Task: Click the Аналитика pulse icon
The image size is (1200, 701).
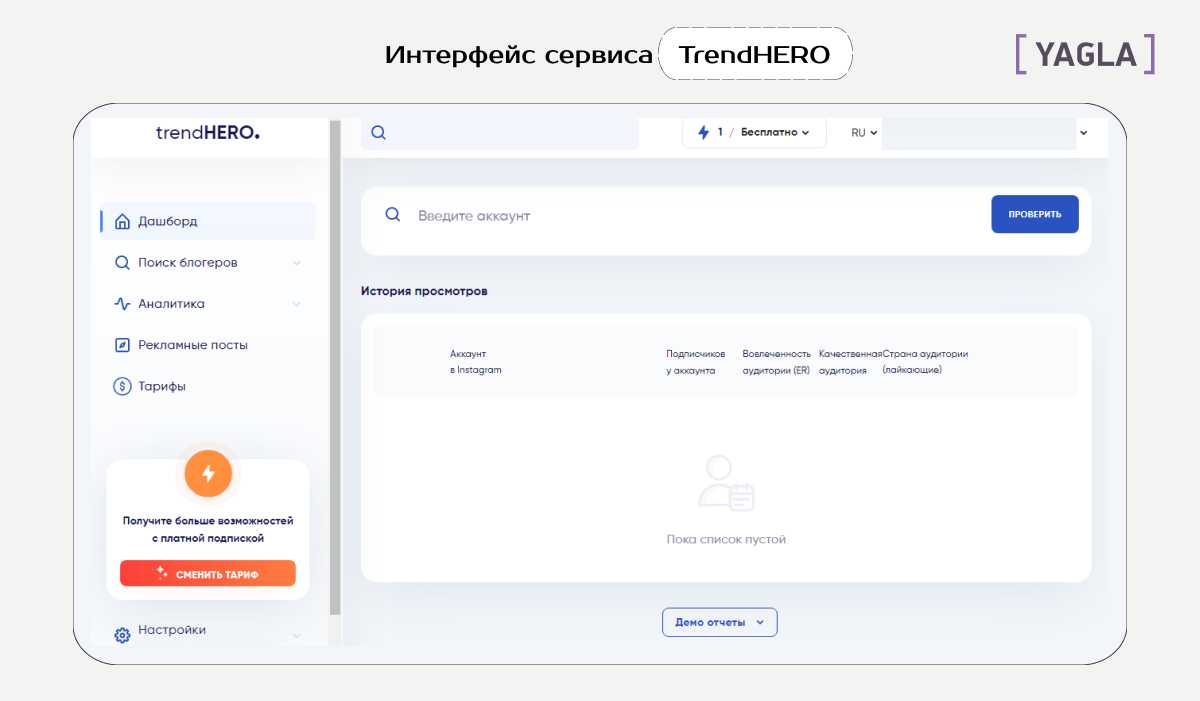Action: pyautogui.click(x=122, y=304)
